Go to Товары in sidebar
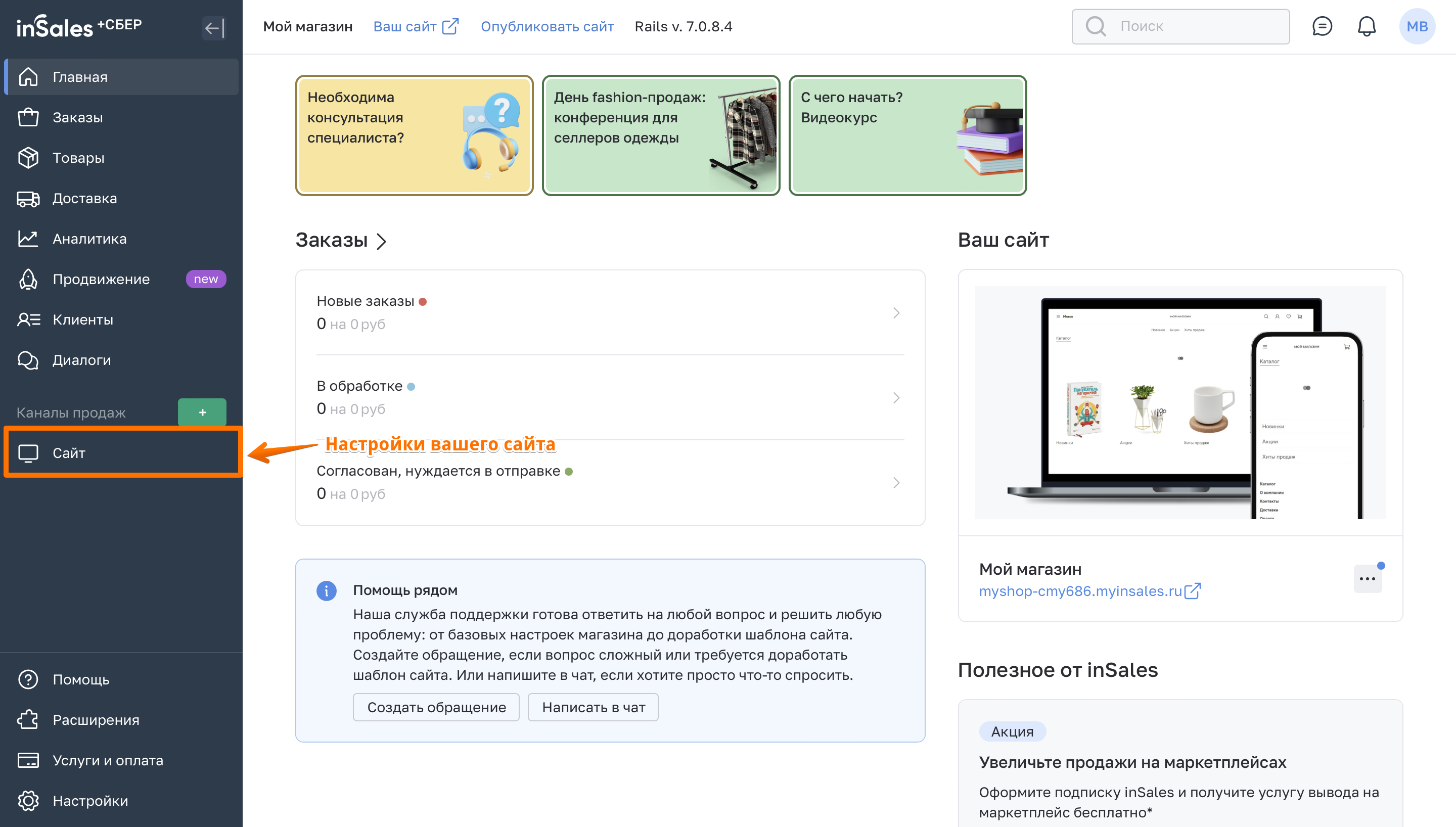 78,158
